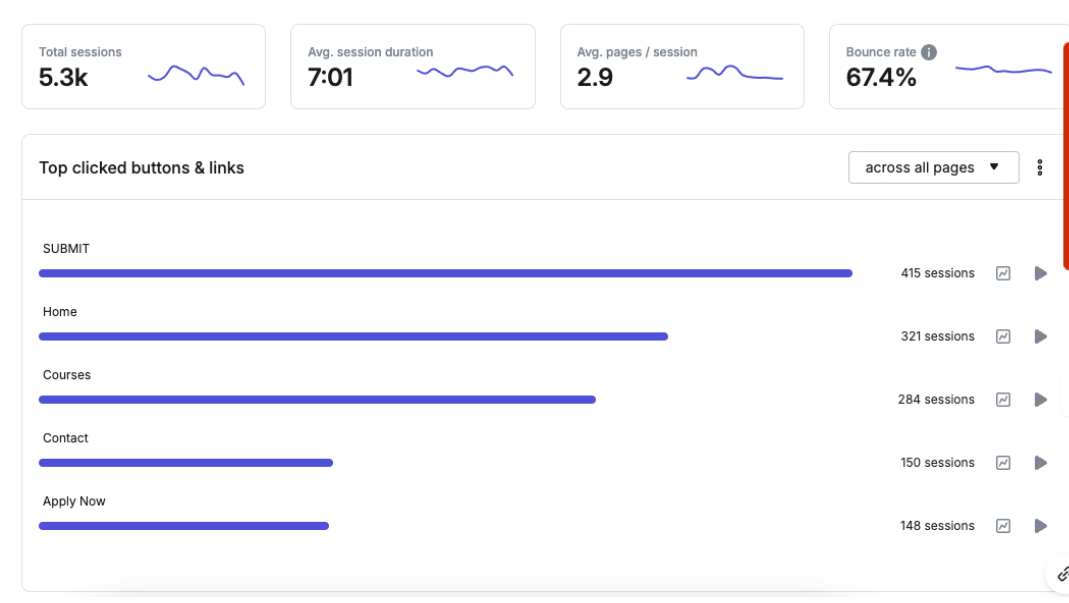
Task: Click the '415 sessions' count
Action: click(937, 273)
